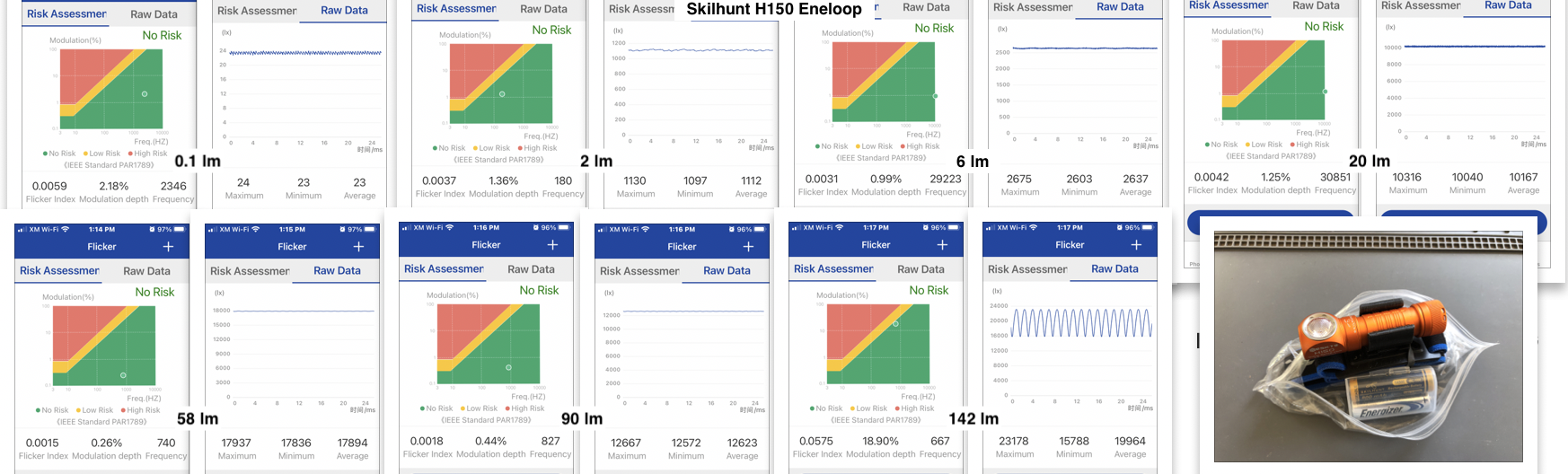Click the battery icon in the 1:15 PM status bar
The height and width of the screenshot is (474, 1568).
click(371, 229)
